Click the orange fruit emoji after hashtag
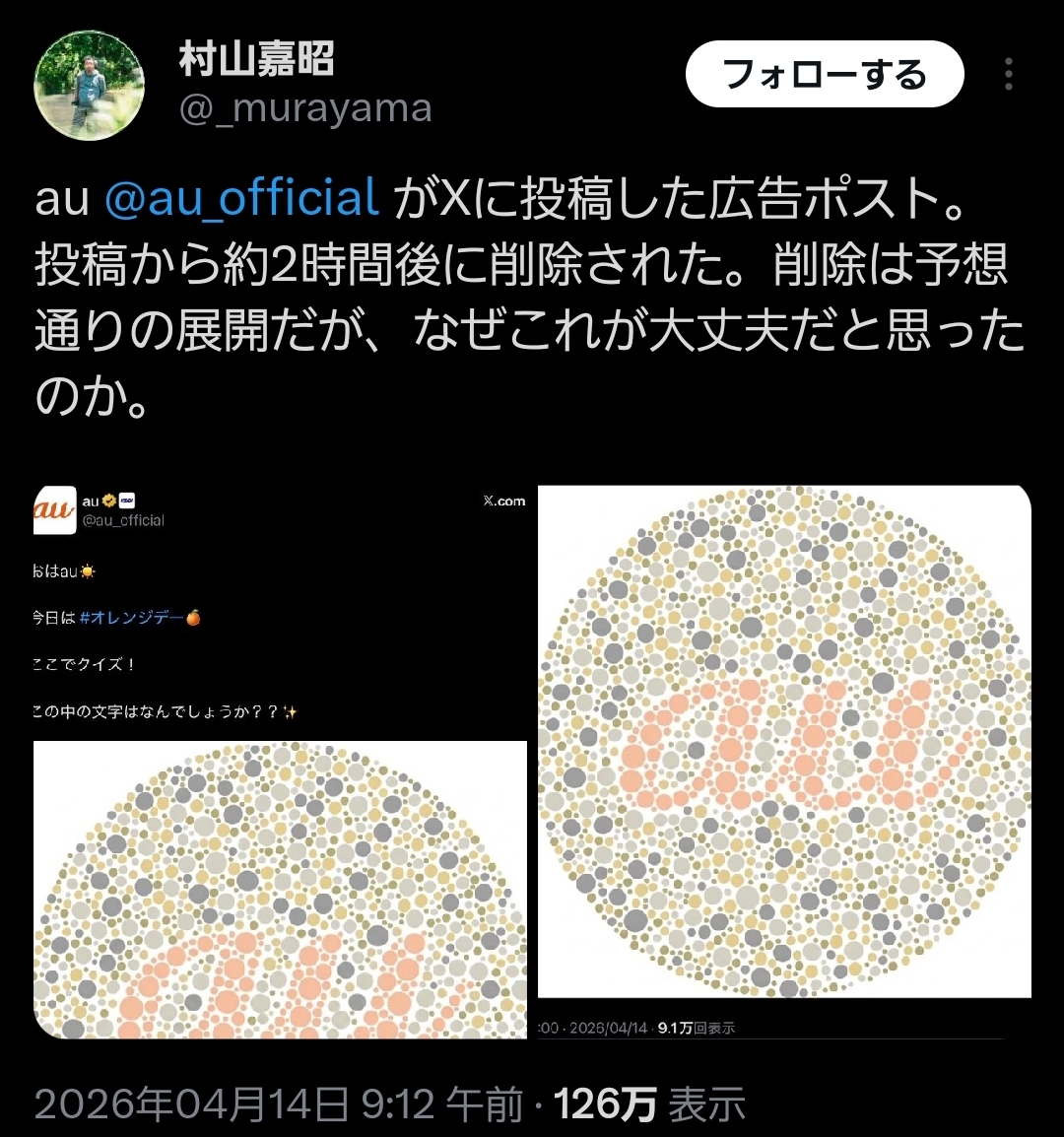Viewport: 1064px width, 1137px height. click(193, 618)
